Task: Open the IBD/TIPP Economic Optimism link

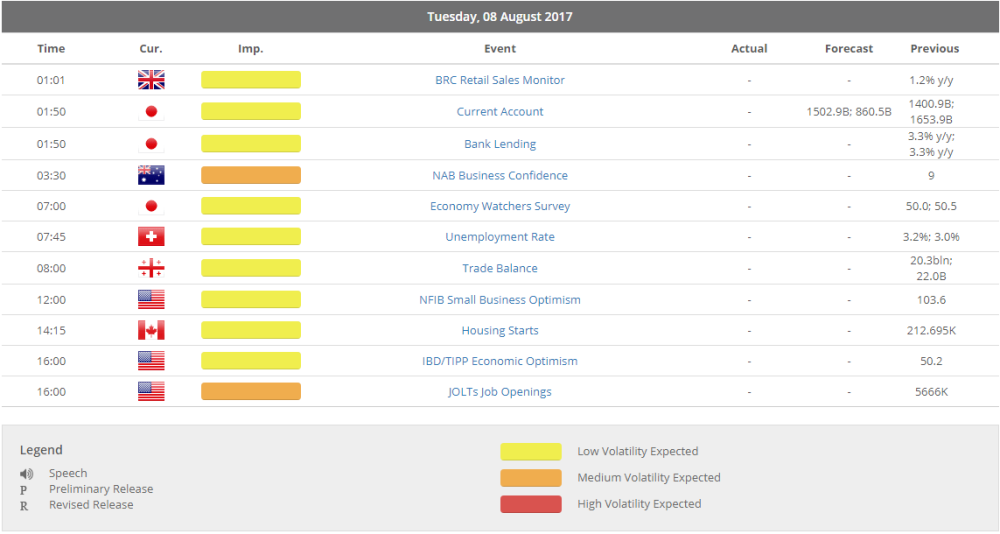Action: point(500,361)
